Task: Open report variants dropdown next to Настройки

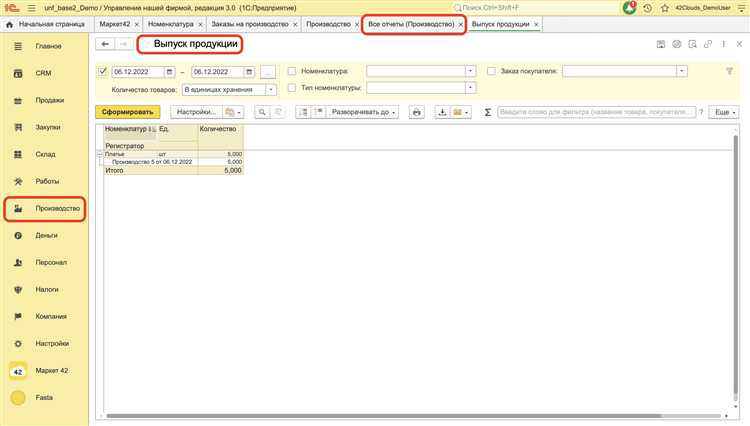Action: pos(233,112)
